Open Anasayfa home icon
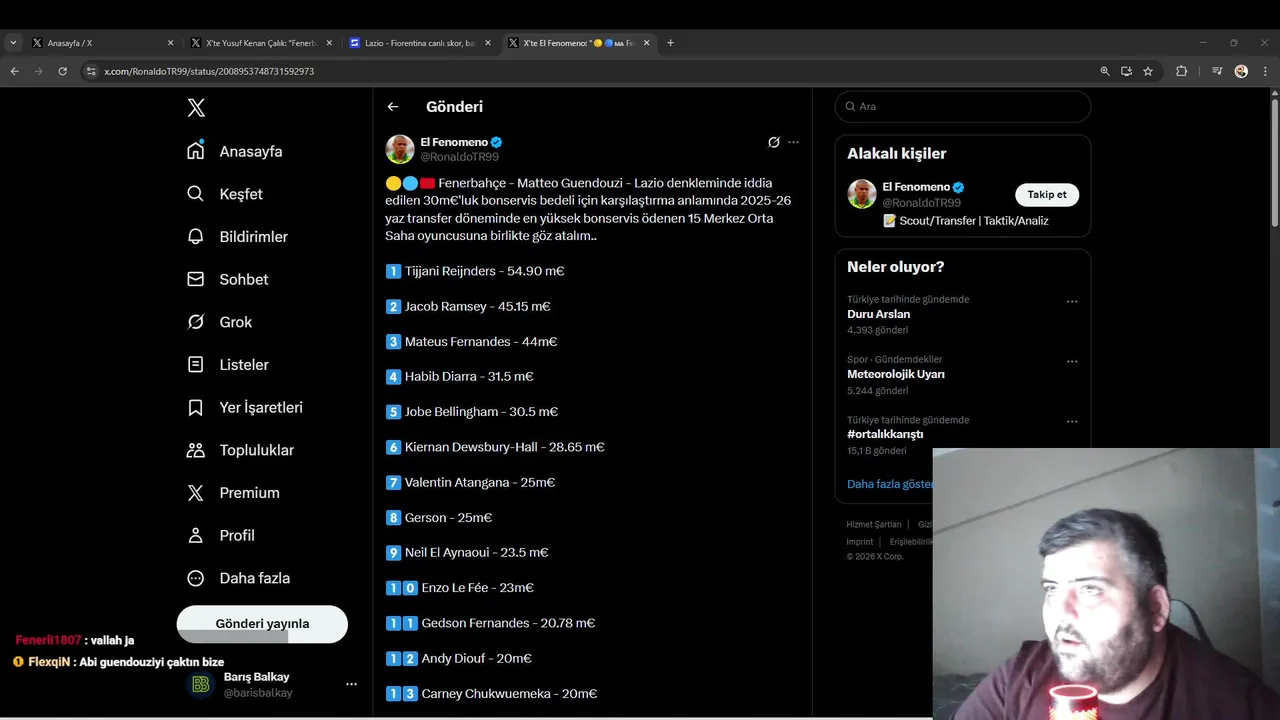This screenshot has width=1280, height=720. 196,151
